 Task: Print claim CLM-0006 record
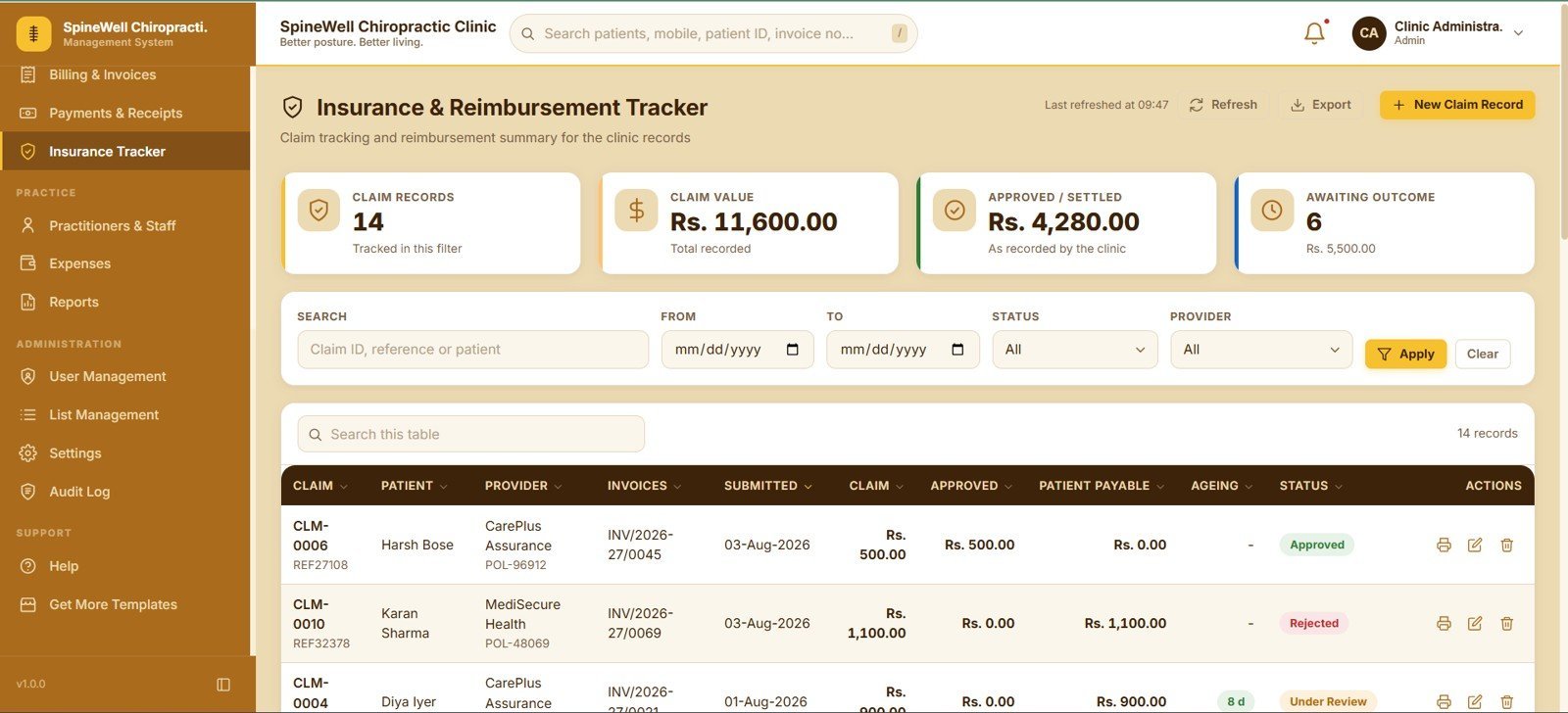point(1444,546)
